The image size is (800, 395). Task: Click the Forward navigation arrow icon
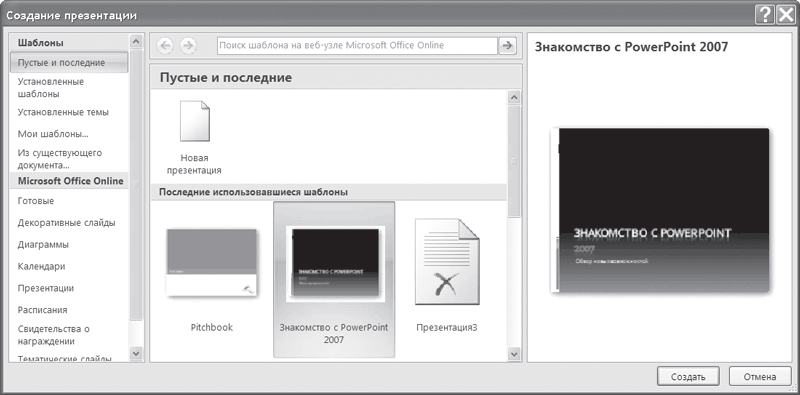[x=188, y=45]
